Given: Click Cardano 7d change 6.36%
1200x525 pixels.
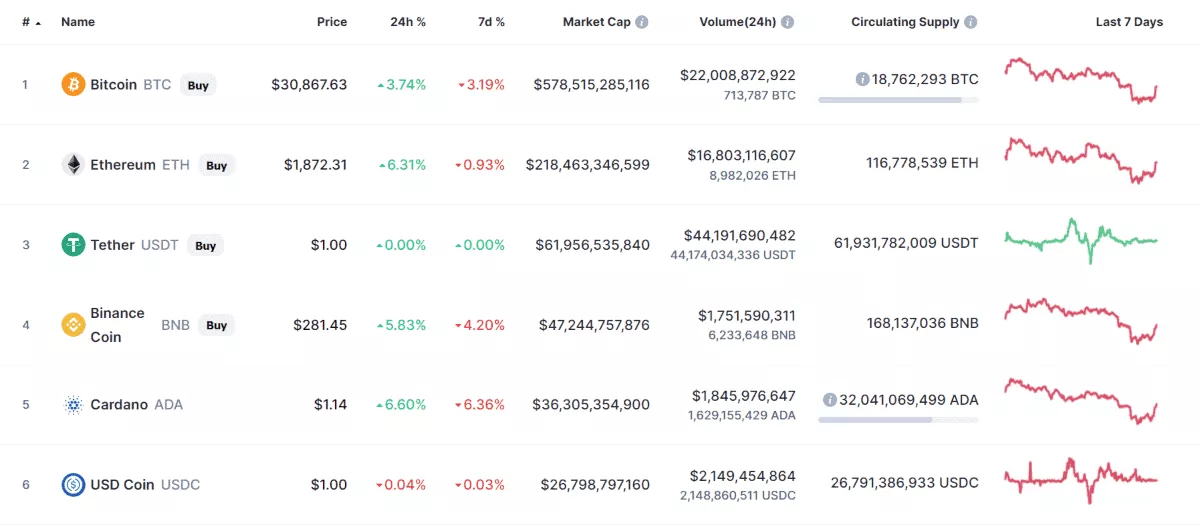Looking at the screenshot, I should coord(481,405).
